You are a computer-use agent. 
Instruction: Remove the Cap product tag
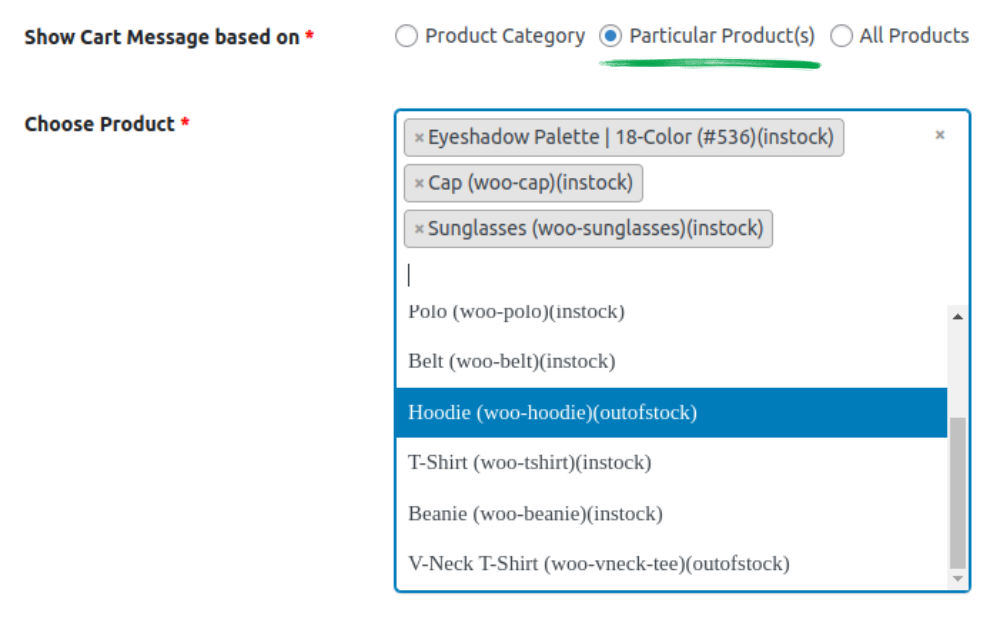(x=419, y=184)
